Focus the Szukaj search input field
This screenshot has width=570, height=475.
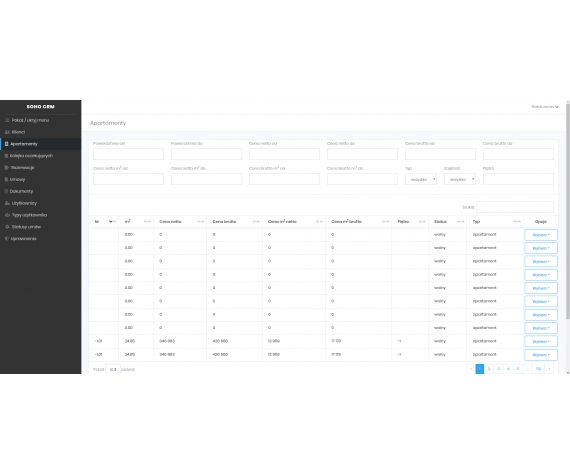click(515, 207)
